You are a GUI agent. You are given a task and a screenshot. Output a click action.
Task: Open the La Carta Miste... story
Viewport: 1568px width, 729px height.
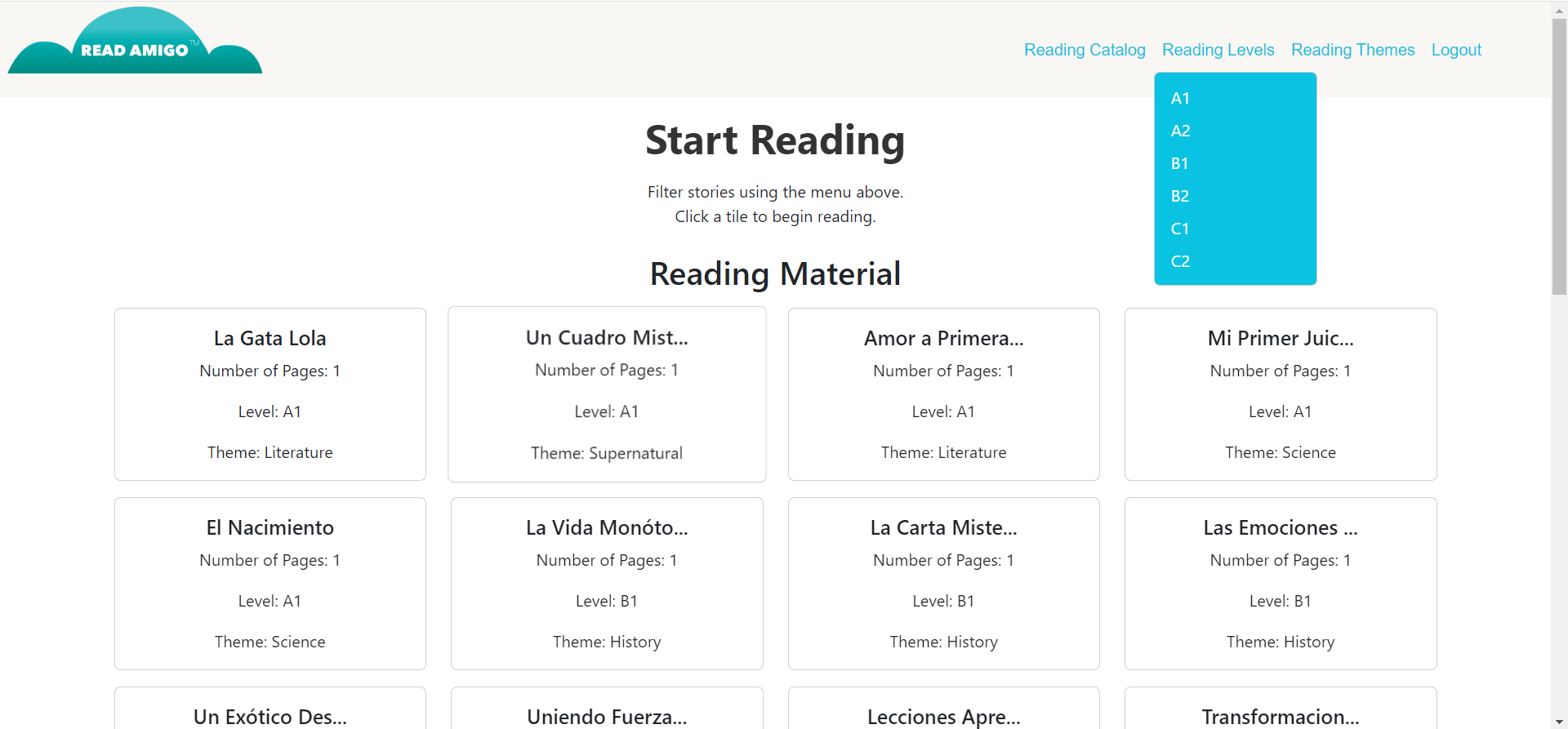(943, 584)
